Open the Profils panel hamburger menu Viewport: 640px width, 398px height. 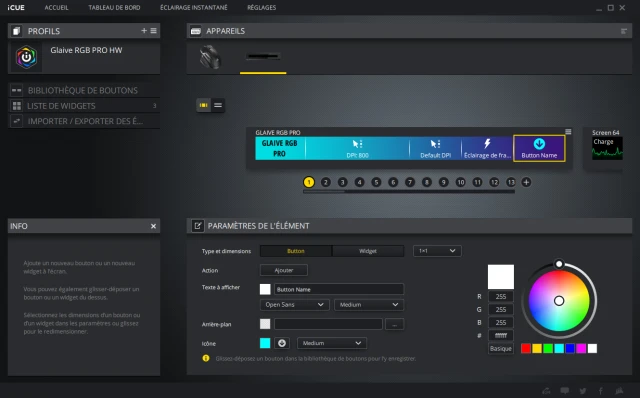153,31
